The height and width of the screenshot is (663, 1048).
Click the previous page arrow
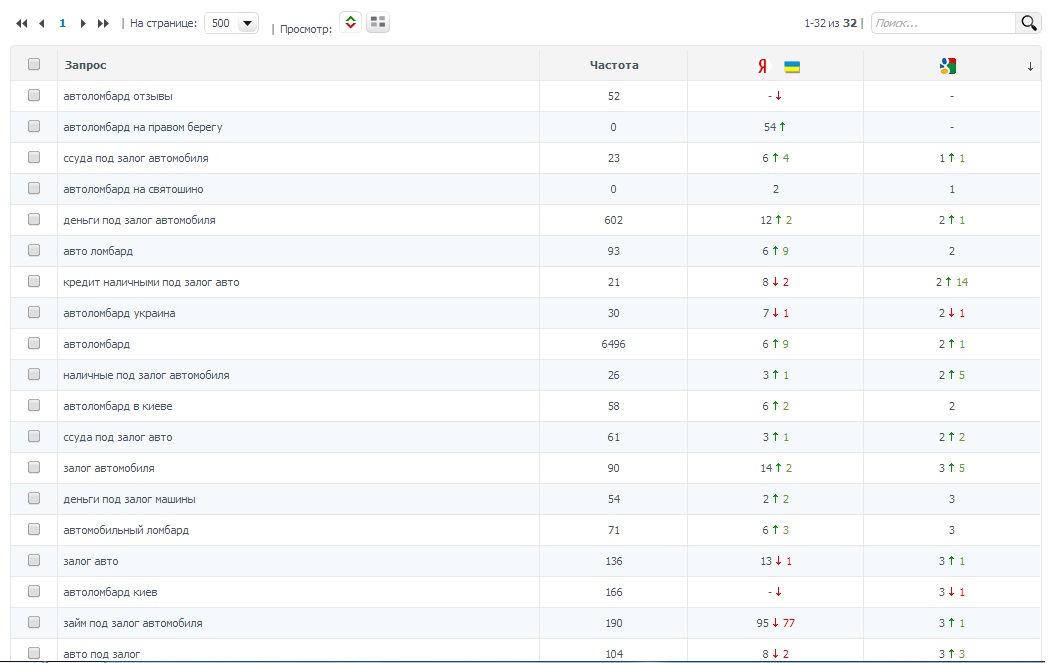42,23
